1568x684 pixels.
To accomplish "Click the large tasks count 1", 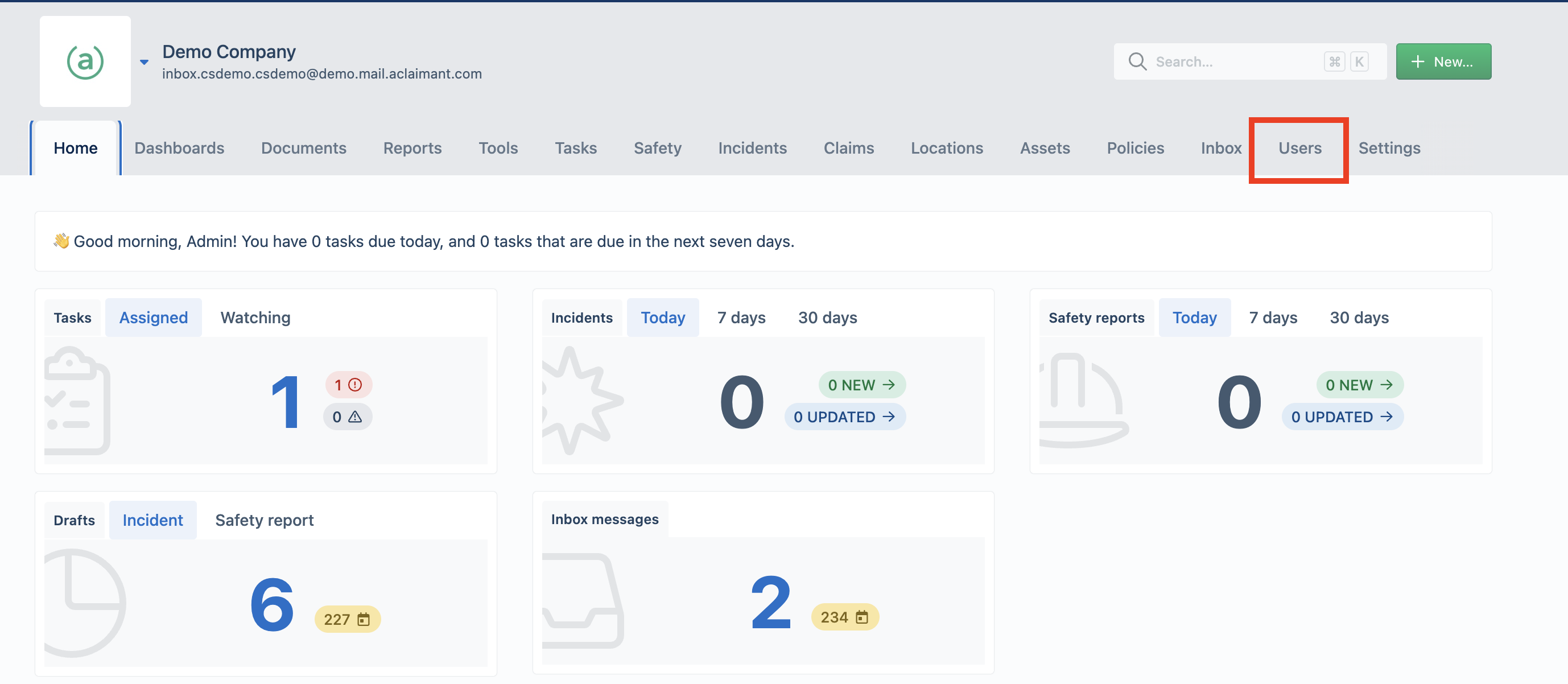I will (285, 402).
